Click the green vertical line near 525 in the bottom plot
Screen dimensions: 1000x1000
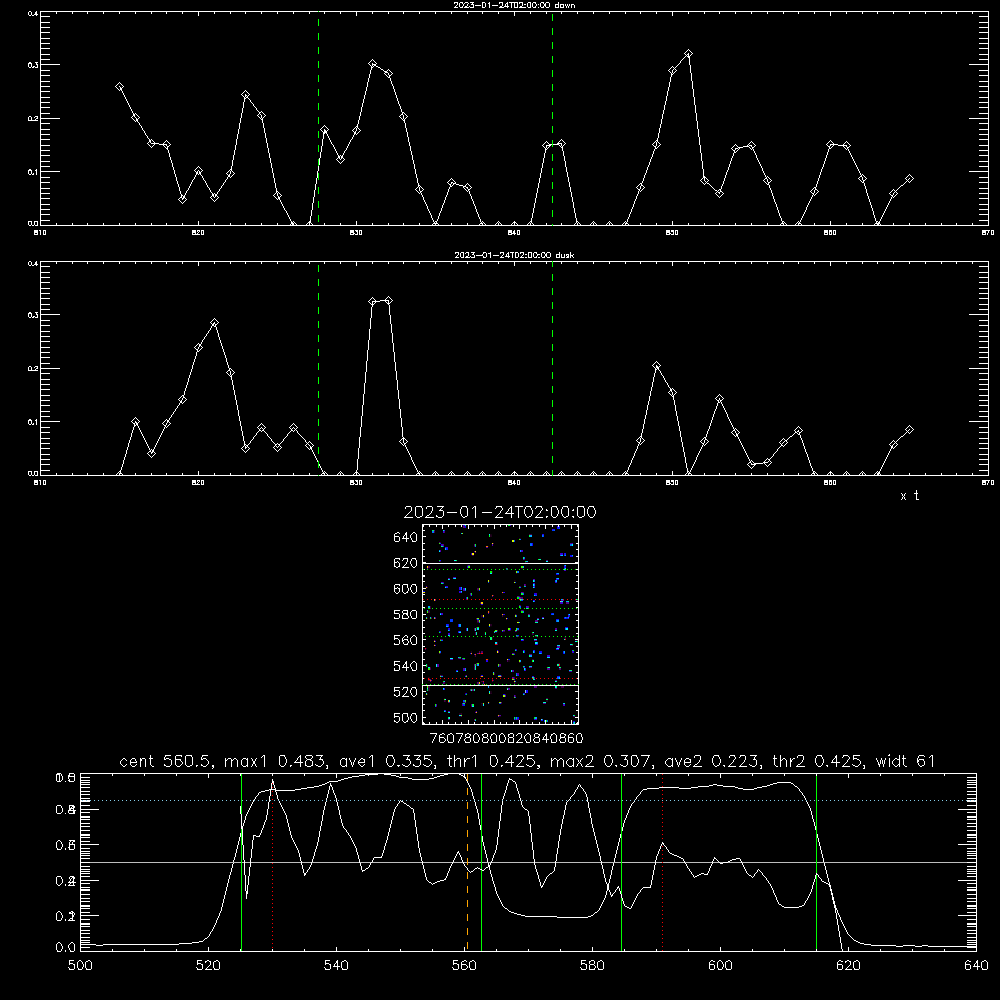(x=241, y=862)
